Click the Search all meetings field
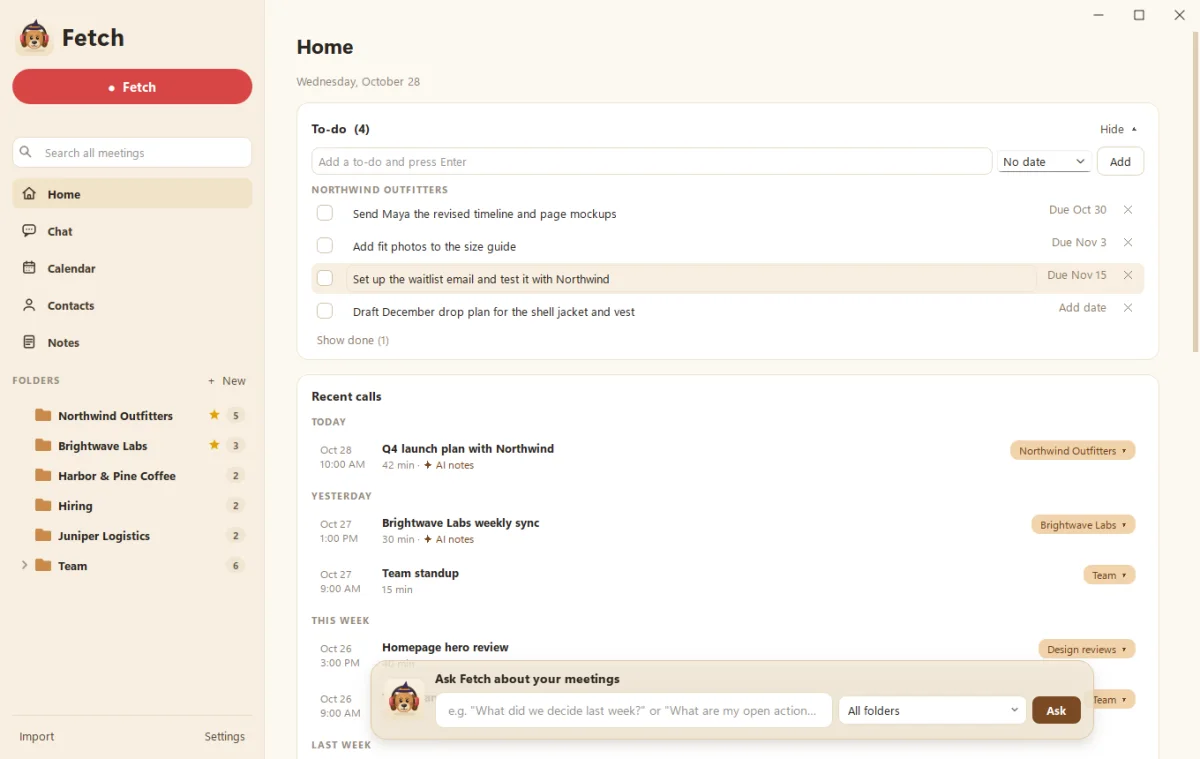 [x=132, y=152]
